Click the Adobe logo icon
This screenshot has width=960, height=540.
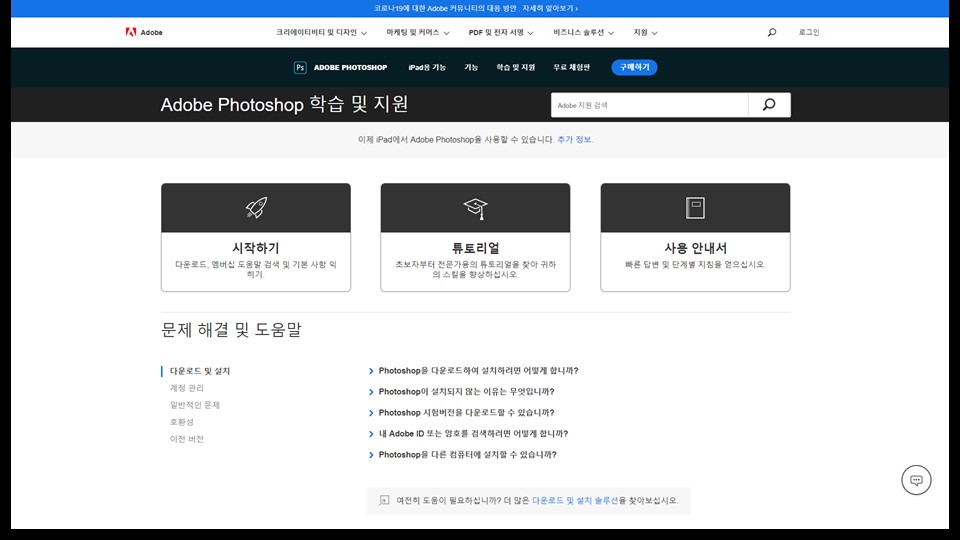point(130,32)
